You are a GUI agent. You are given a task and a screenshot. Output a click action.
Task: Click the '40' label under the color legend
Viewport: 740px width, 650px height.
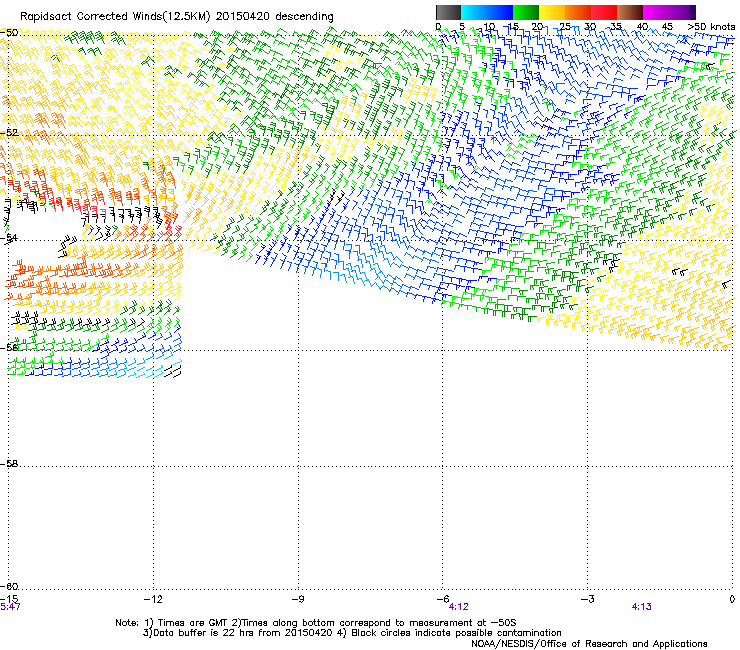642,26
